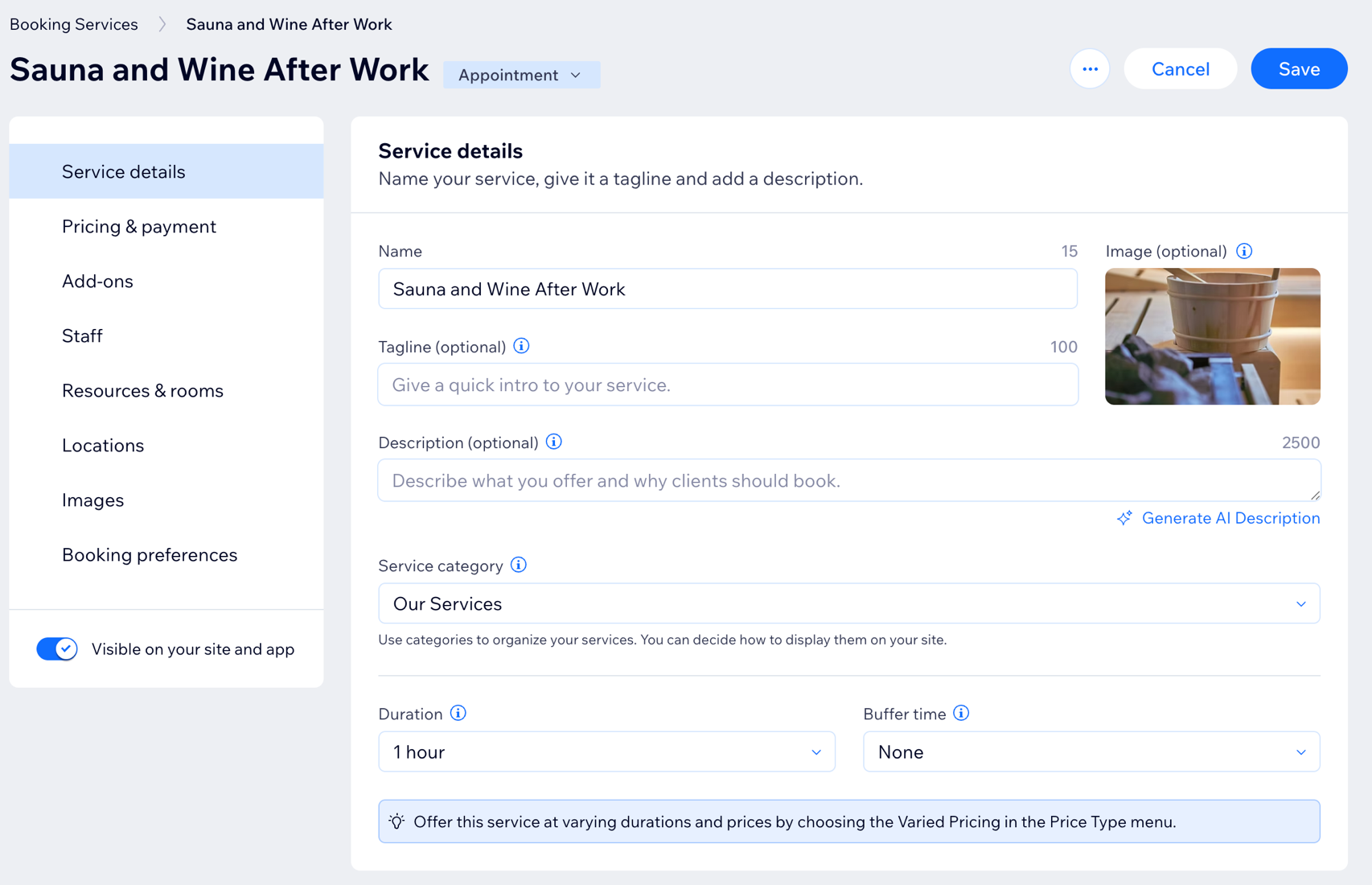Click the Buffer time info icon
Screen dimensions: 1372x885
pos(961,713)
